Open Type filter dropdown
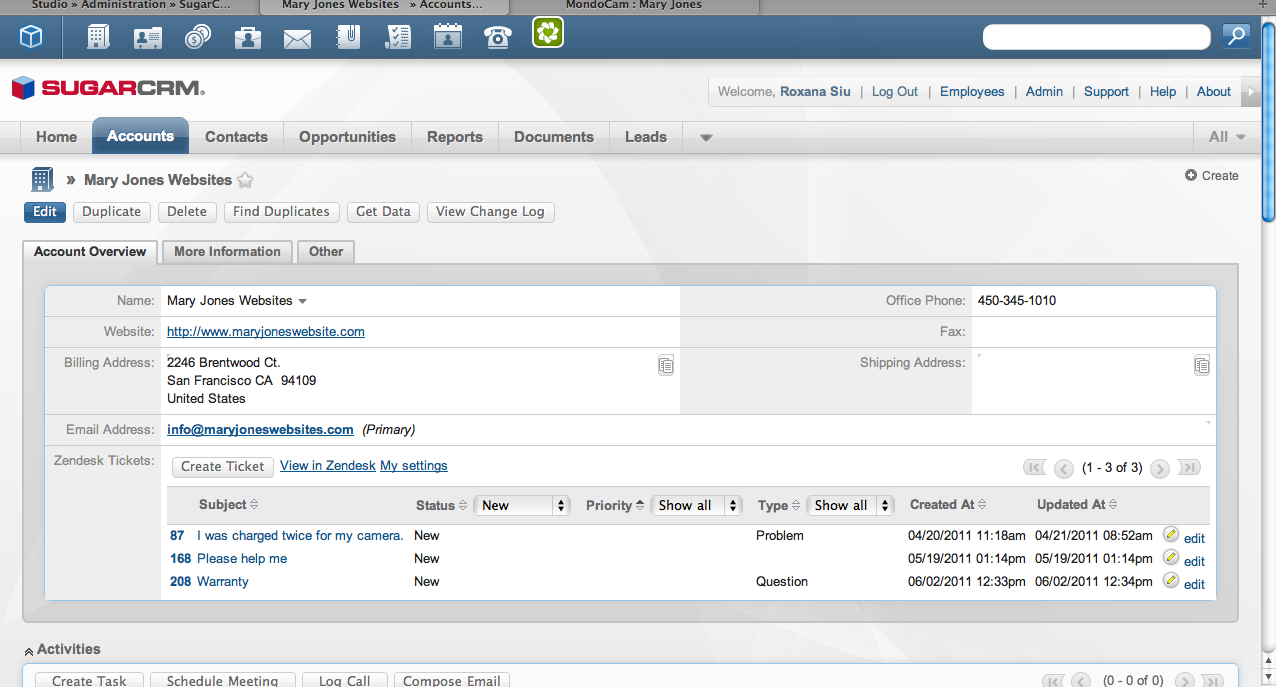The image size is (1276, 687). click(850, 505)
